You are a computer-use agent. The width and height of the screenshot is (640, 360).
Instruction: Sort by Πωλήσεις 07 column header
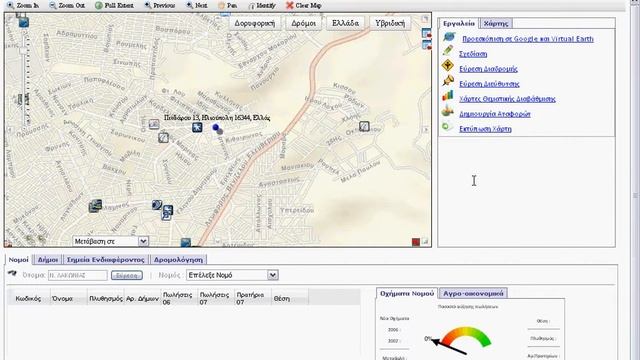[x=216, y=298]
